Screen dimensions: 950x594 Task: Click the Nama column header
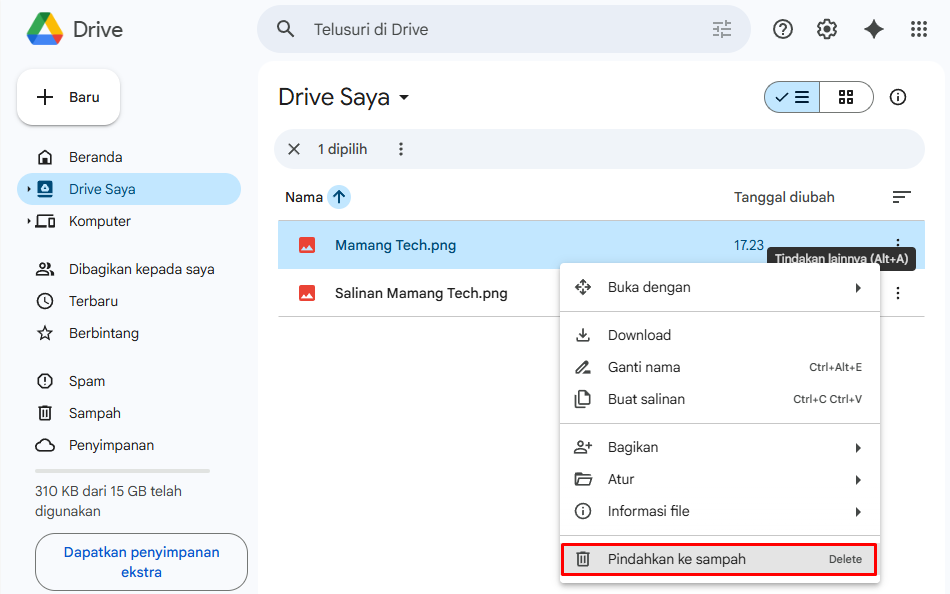click(x=304, y=197)
